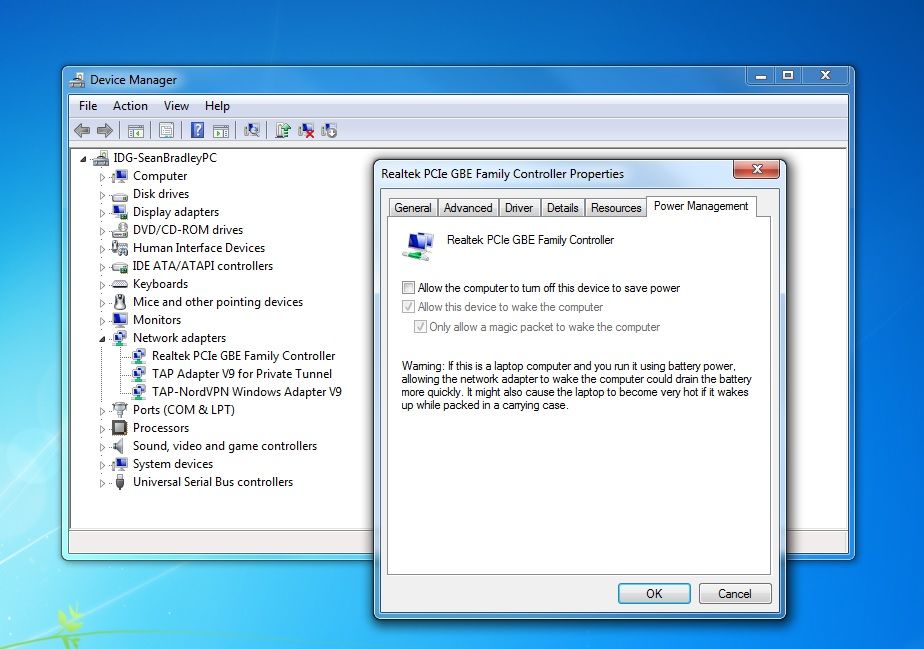Click the Help toolbar icon
924x649 pixels.
click(196, 129)
